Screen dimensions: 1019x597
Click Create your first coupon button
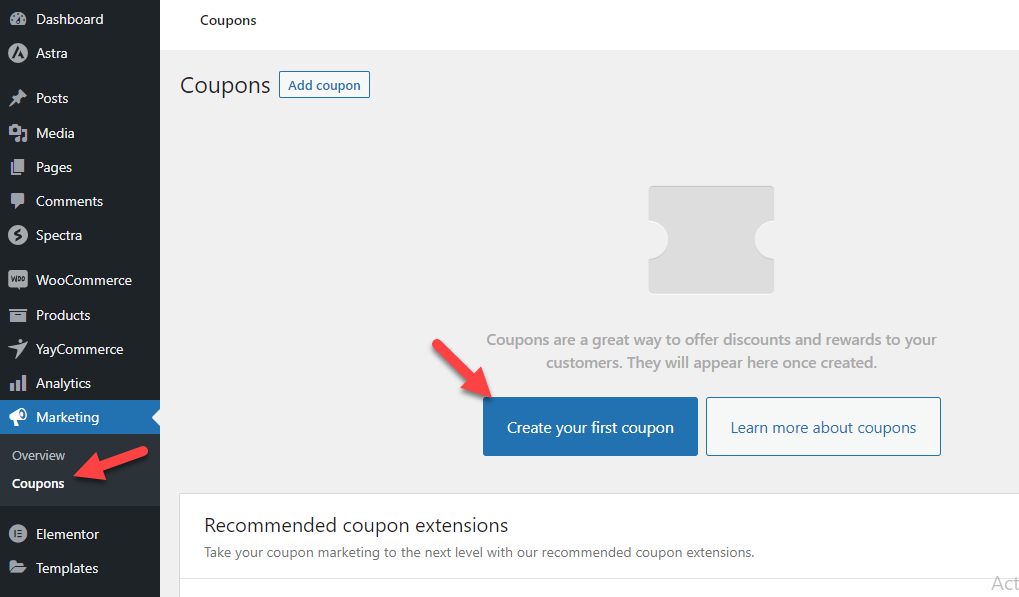pos(590,427)
